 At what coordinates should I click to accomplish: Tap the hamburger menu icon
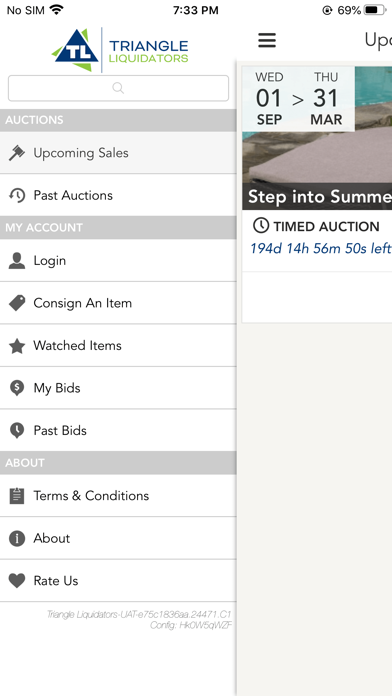267,40
